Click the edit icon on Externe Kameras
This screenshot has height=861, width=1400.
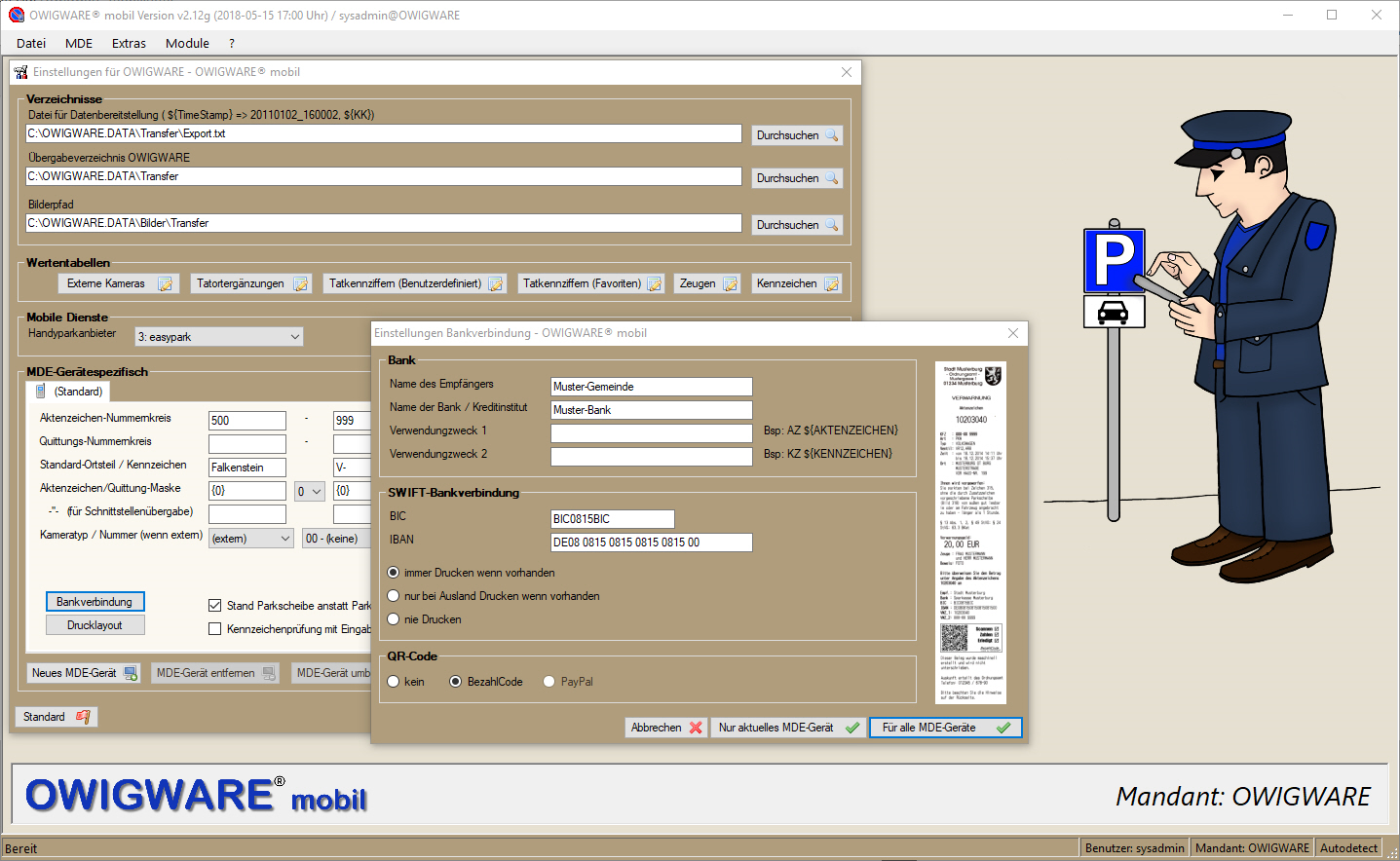166,284
